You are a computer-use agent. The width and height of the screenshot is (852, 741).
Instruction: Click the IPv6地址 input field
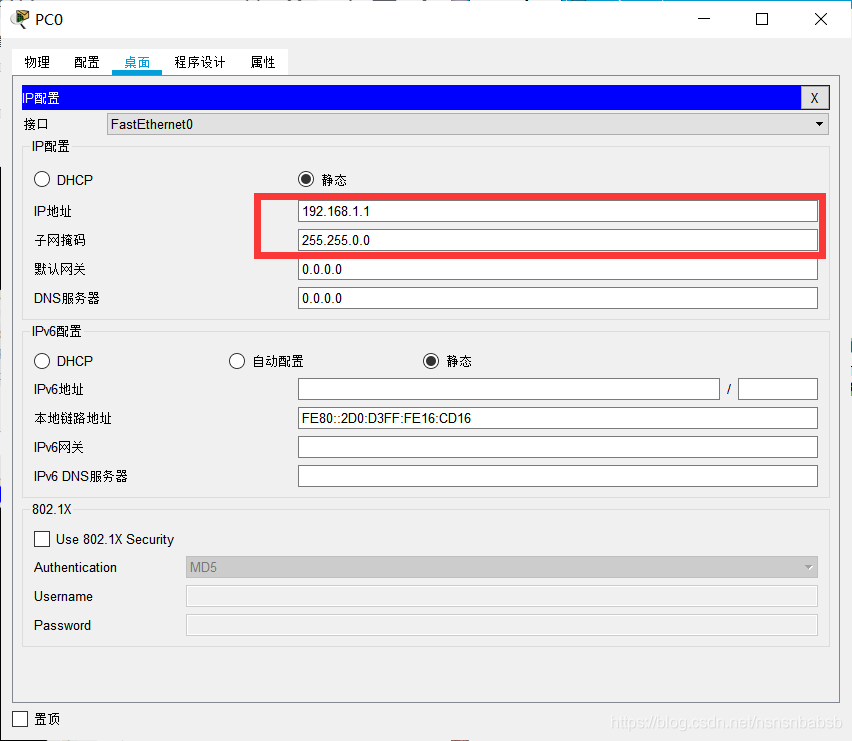coord(509,389)
